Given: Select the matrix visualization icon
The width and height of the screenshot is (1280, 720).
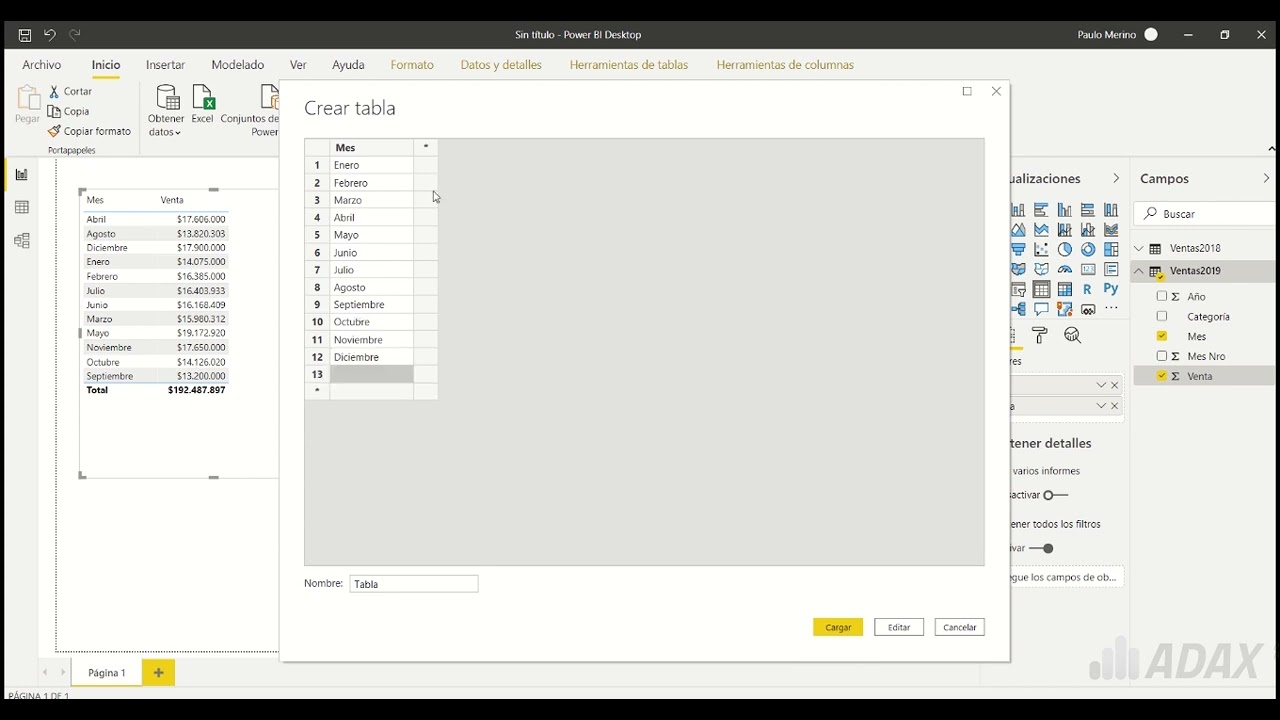Looking at the screenshot, I should pos(1065,290).
